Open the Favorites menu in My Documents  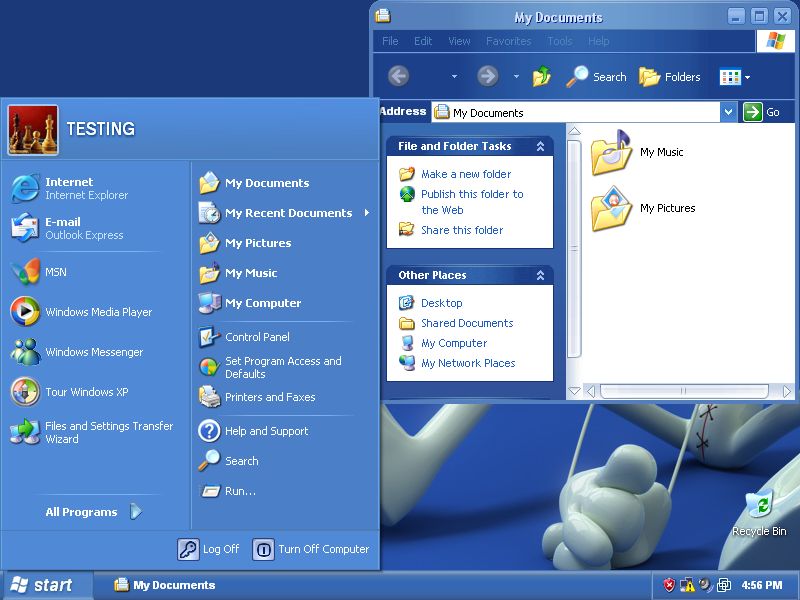pyautogui.click(x=509, y=41)
